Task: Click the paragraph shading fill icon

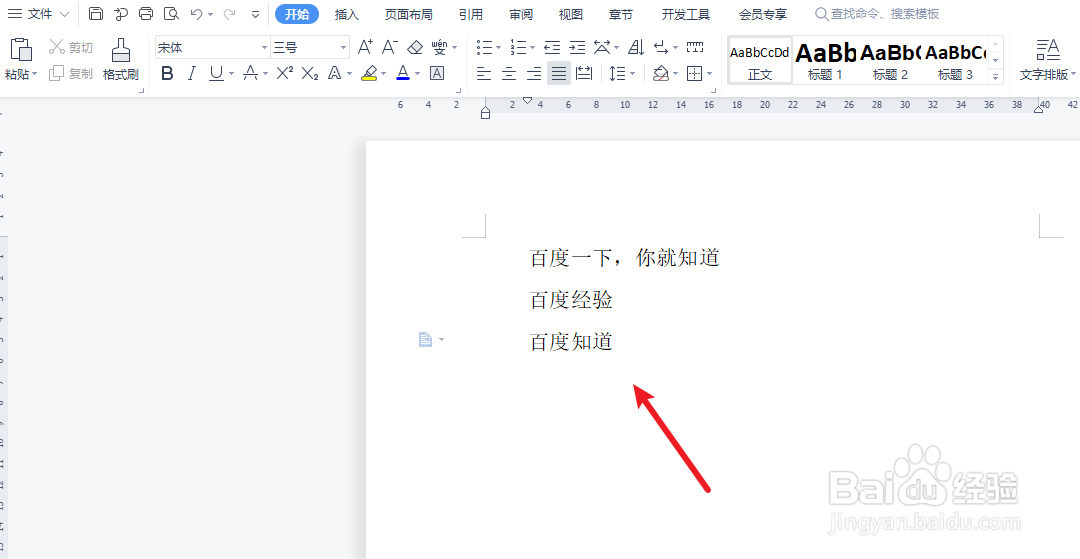Action: pos(661,73)
